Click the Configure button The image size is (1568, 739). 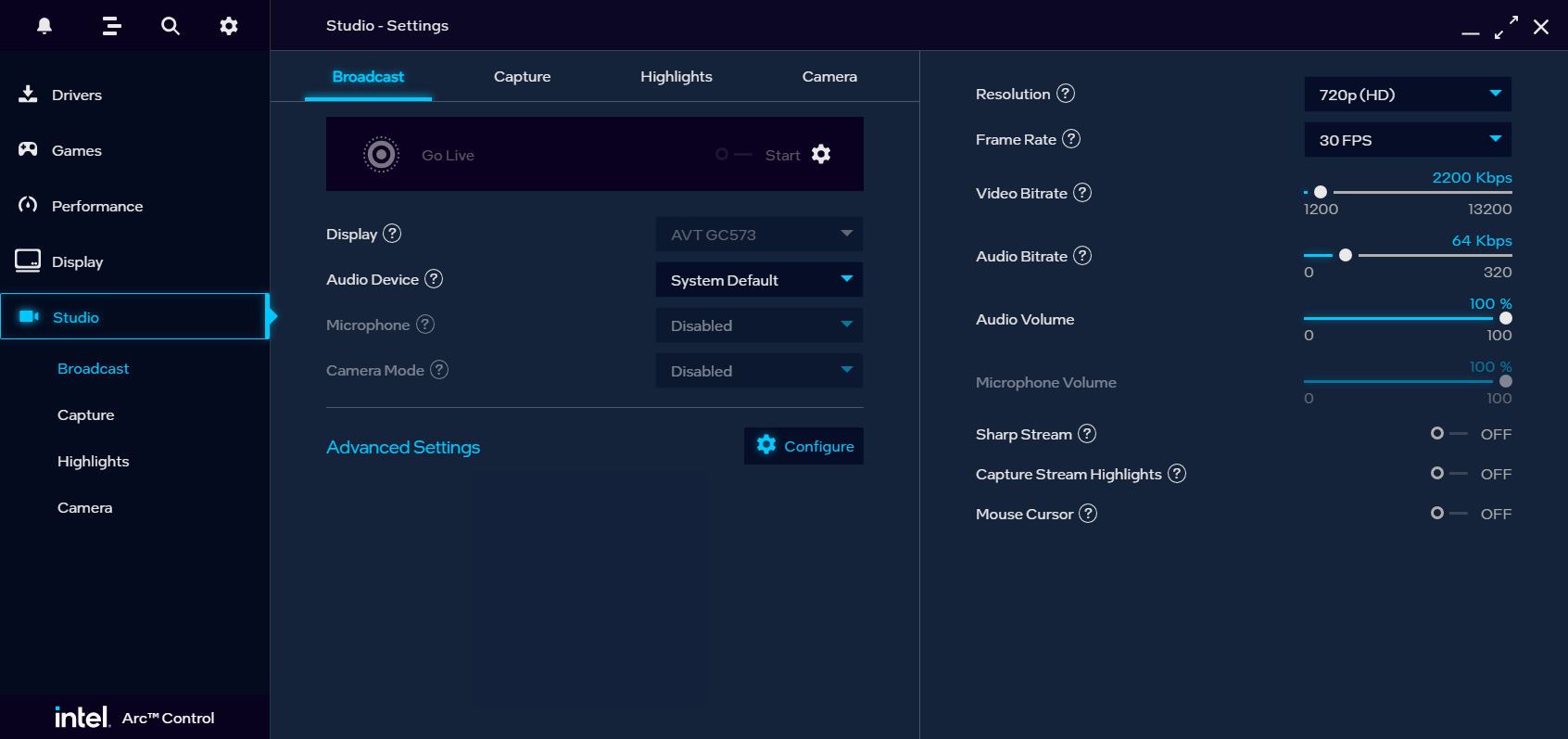(x=803, y=446)
